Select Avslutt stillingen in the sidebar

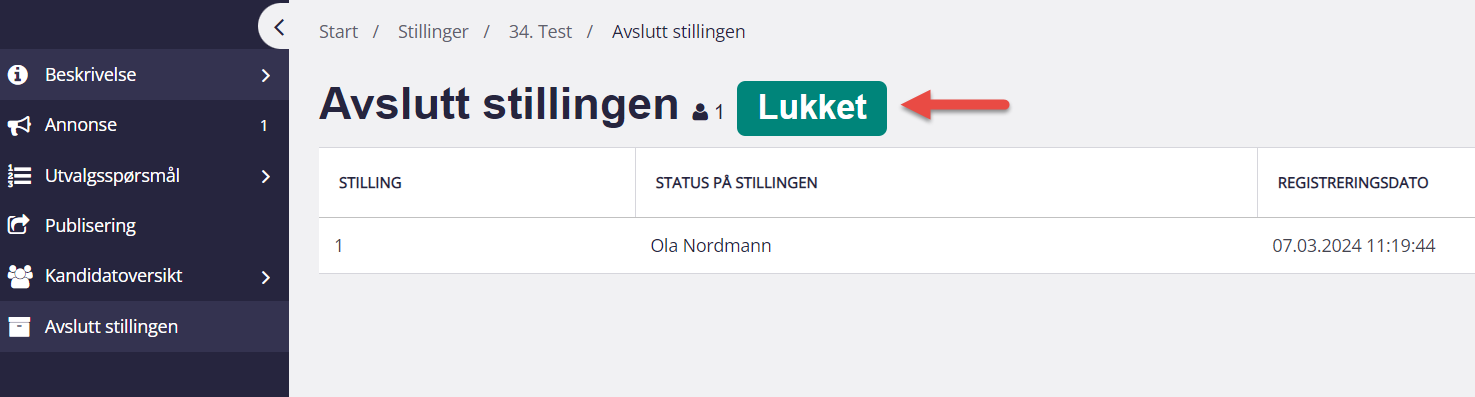point(144,326)
